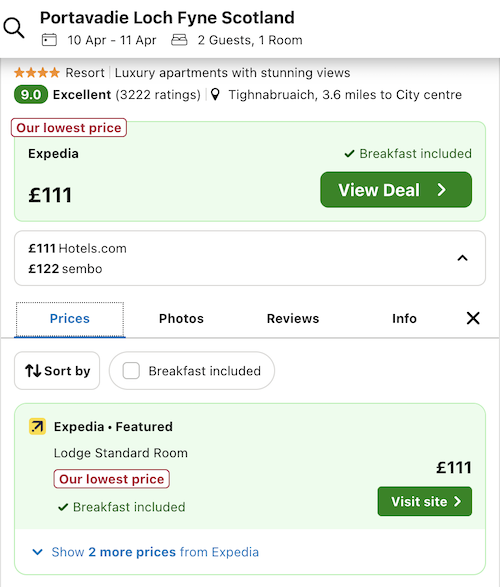The width and height of the screenshot is (500, 587).
Task: Click the search magnifier icon
Action: (x=14, y=28)
